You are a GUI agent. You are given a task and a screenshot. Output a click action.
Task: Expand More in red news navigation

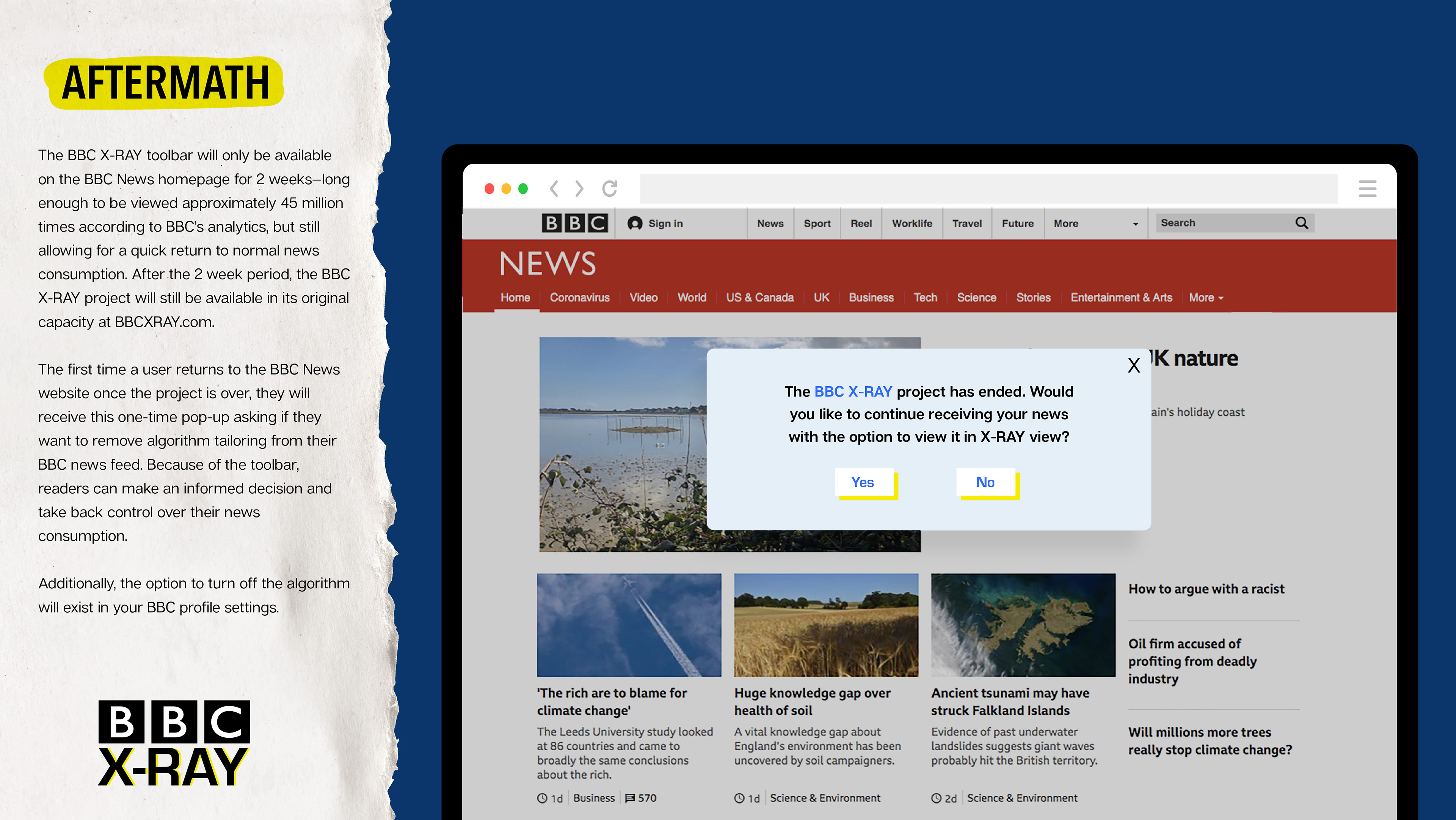click(1206, 298)
